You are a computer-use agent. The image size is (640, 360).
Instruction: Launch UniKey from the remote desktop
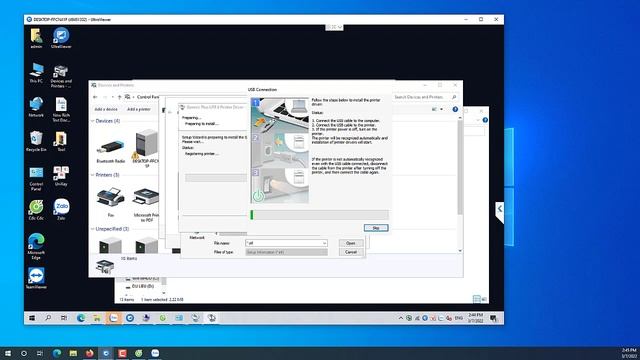click(61, 176)
